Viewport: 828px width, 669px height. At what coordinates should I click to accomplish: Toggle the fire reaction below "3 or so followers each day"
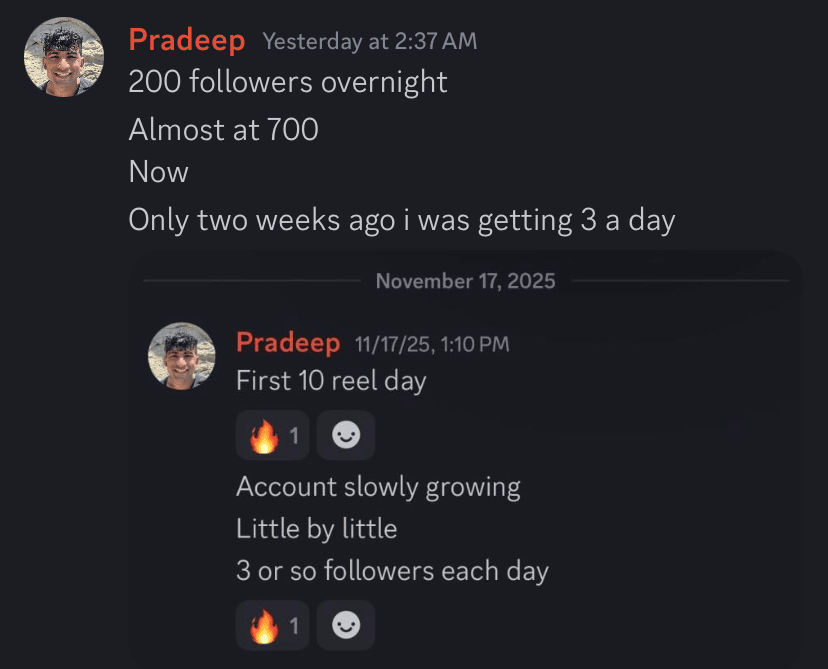click(272, 627)
